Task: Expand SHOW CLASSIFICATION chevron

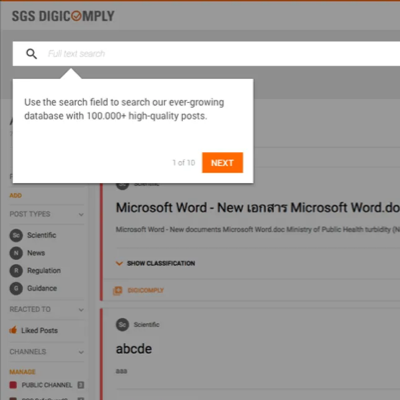Action: [x=119, y=263]
